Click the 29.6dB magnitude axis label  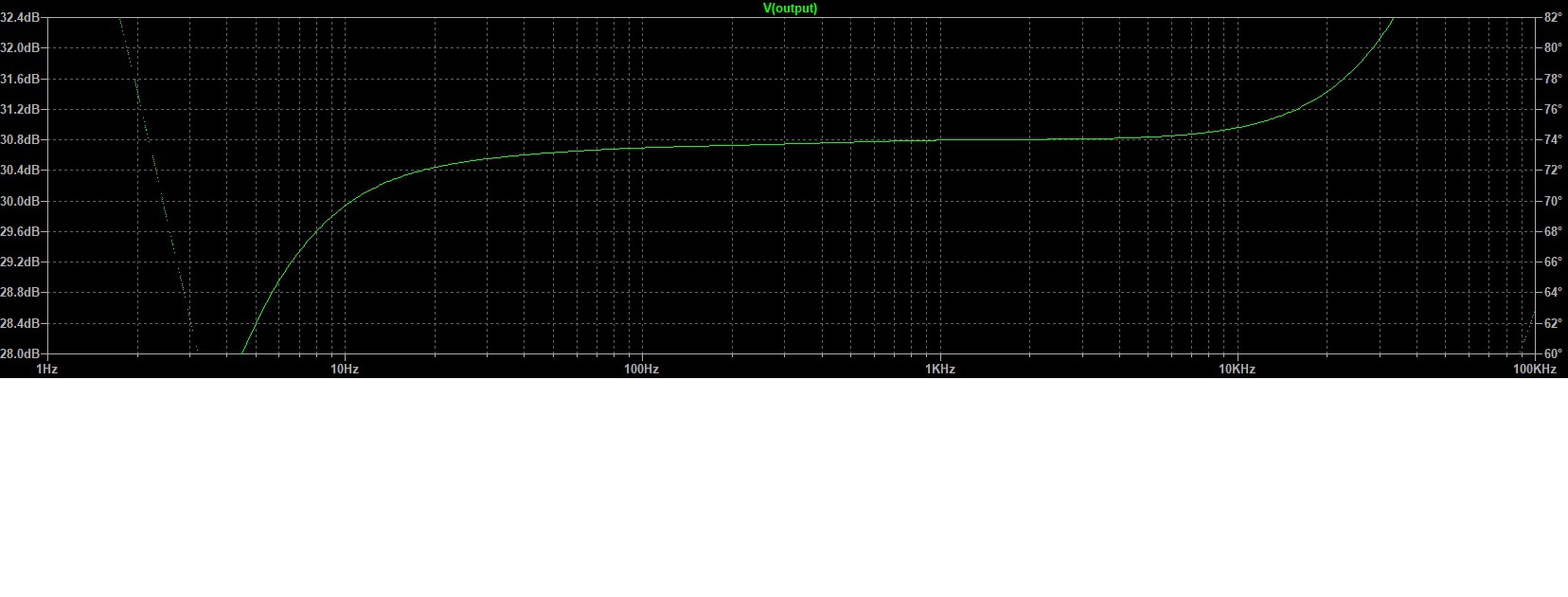19,231
